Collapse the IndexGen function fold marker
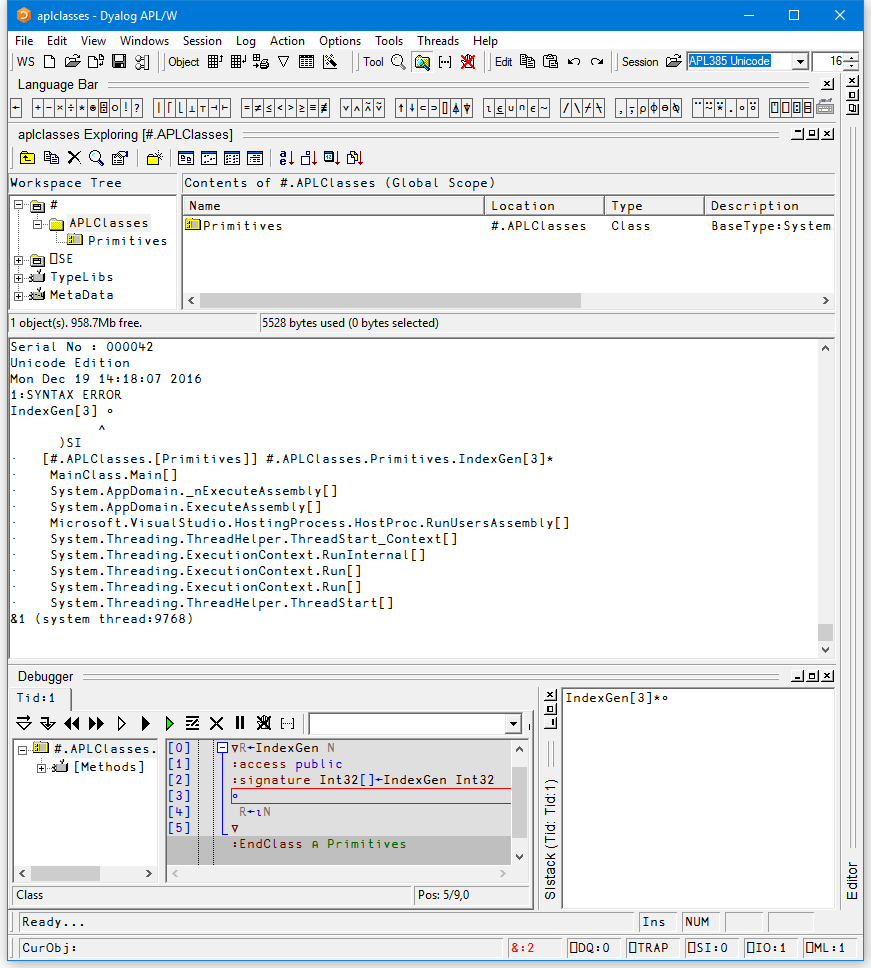This screenshot has height=968, width=871. (223, 748)
